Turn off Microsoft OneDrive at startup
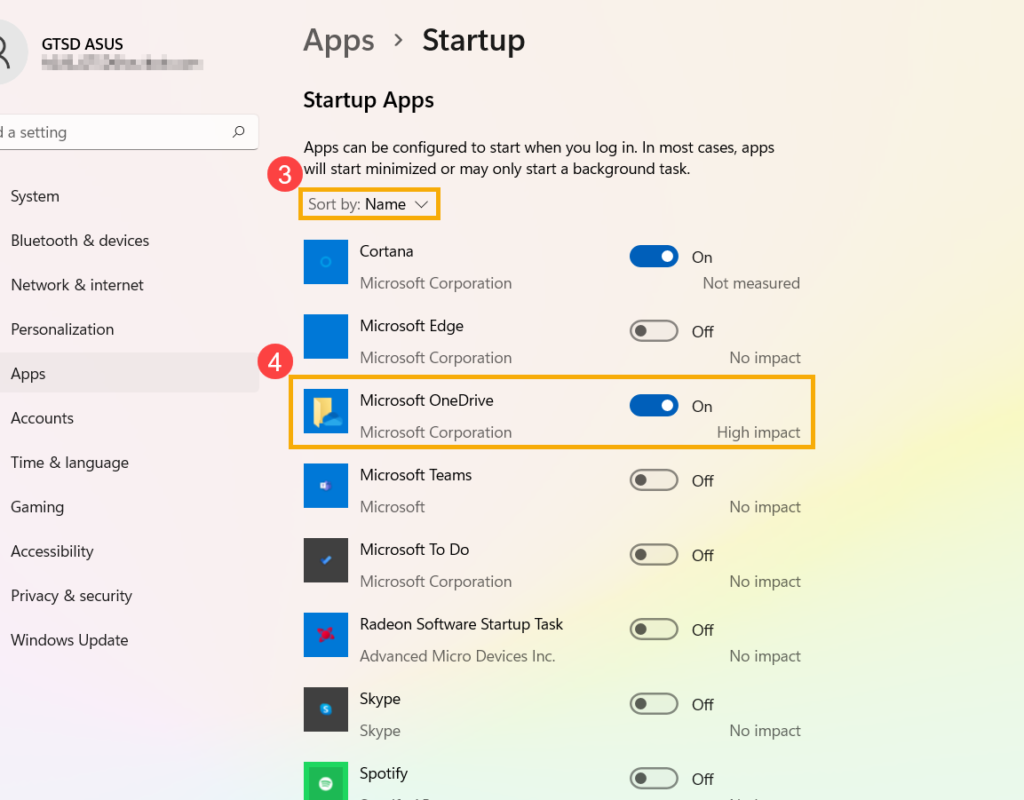The width and height of the screenshot is (1024, 800). coord(654,406)
